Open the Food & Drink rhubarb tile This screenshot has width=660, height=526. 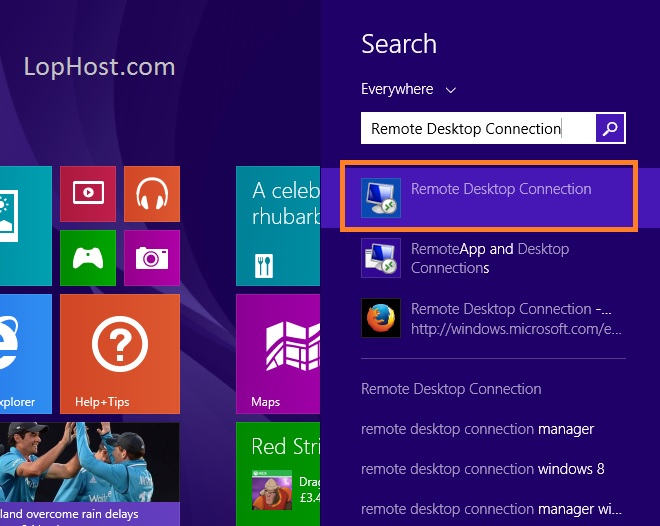coord(278,226)
